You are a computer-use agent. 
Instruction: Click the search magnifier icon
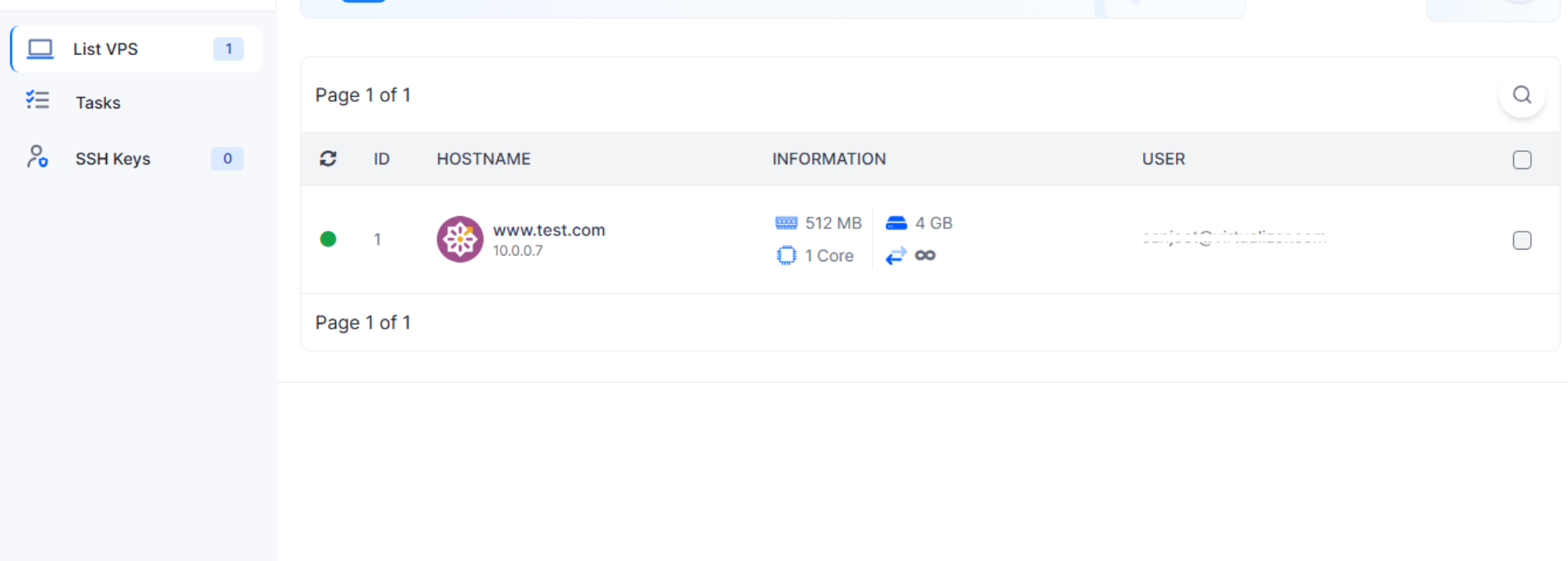click(1521, 95)
